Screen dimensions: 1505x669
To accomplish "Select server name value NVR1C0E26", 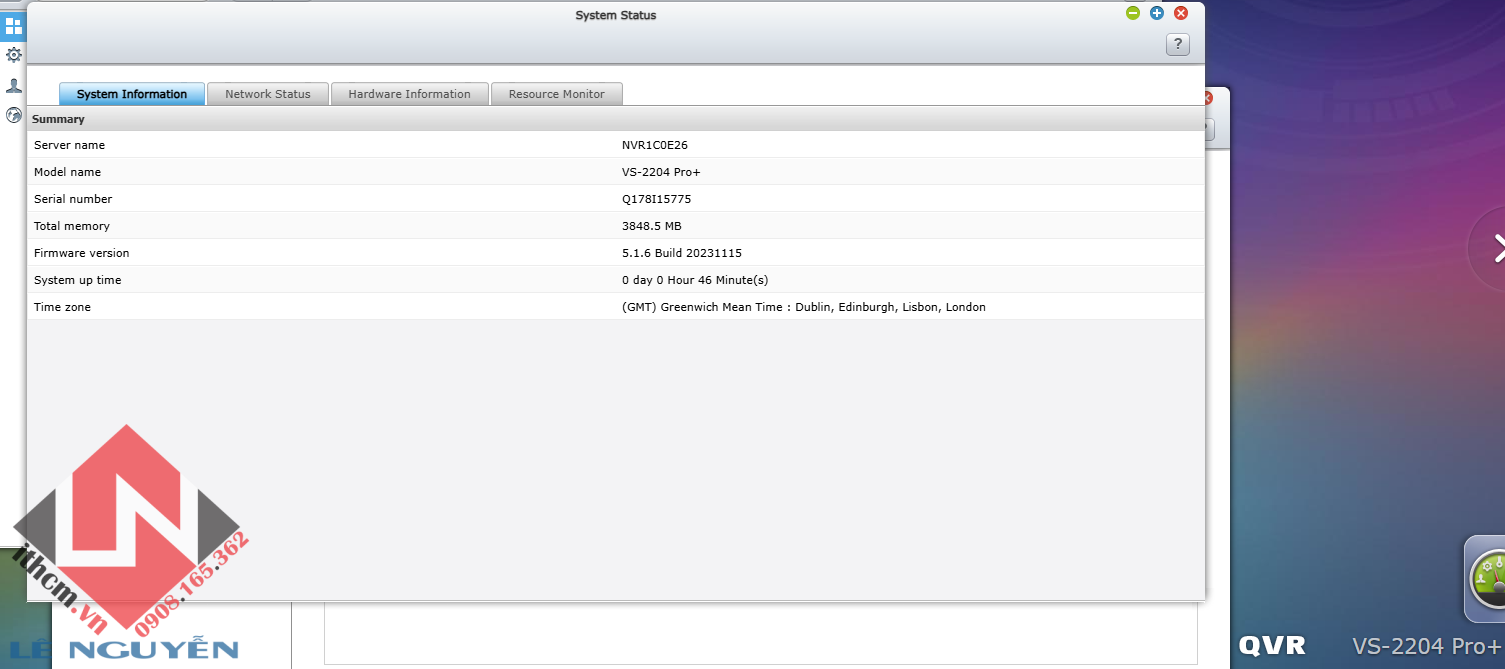I will (655, 145).
